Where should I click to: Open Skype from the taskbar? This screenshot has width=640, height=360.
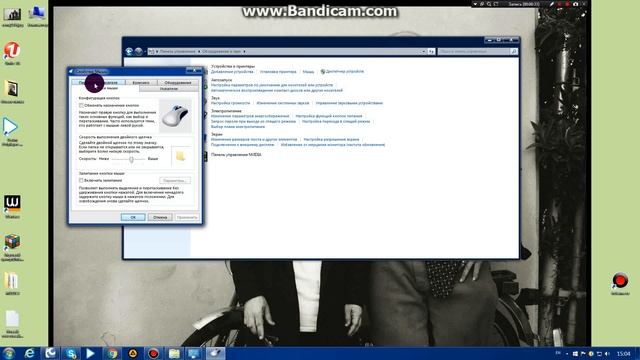point(71,353)
